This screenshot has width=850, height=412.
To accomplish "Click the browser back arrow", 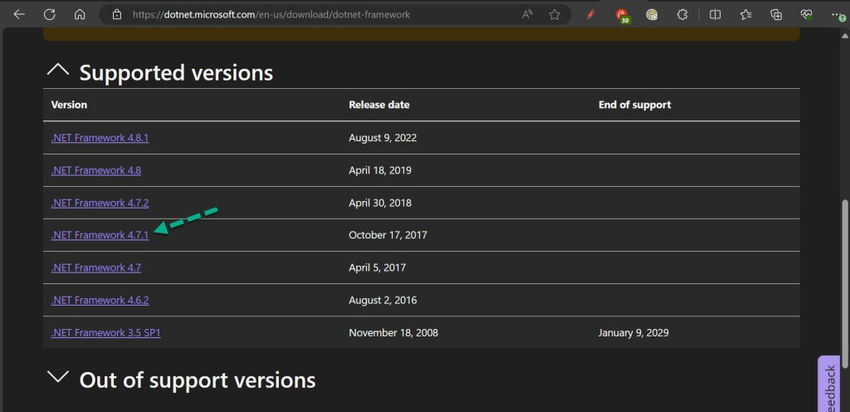I will (x=19, y=15).
